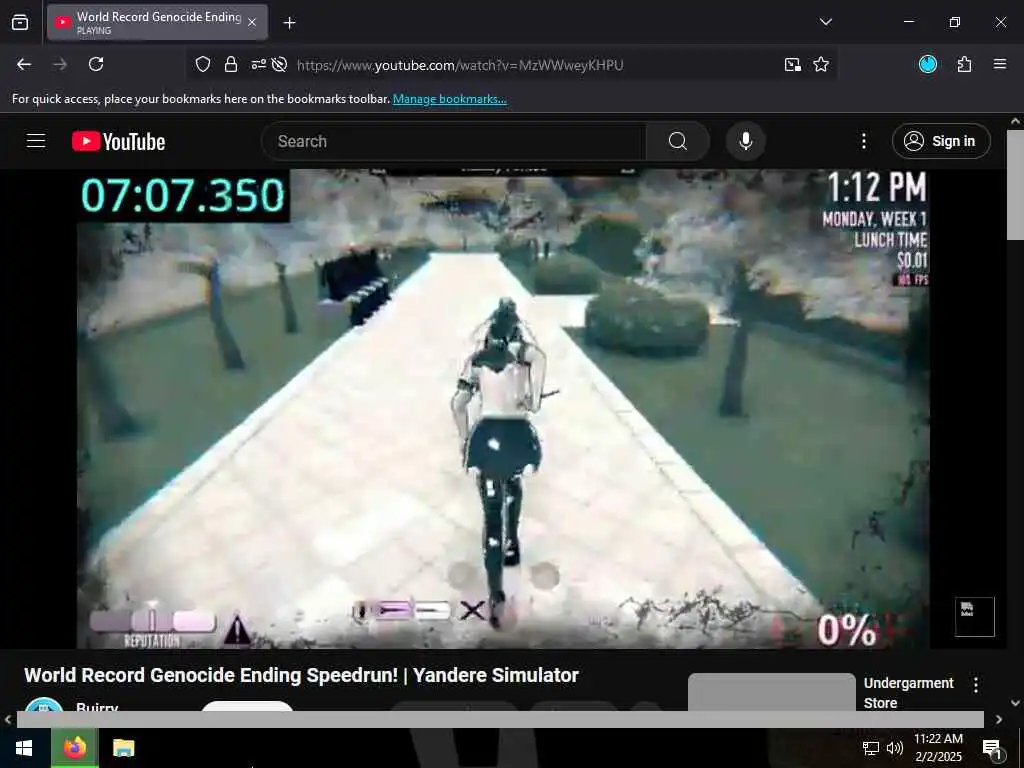The image size is (1024, 768).
Task: View site security lock information
Action: [x=231, y=64]
